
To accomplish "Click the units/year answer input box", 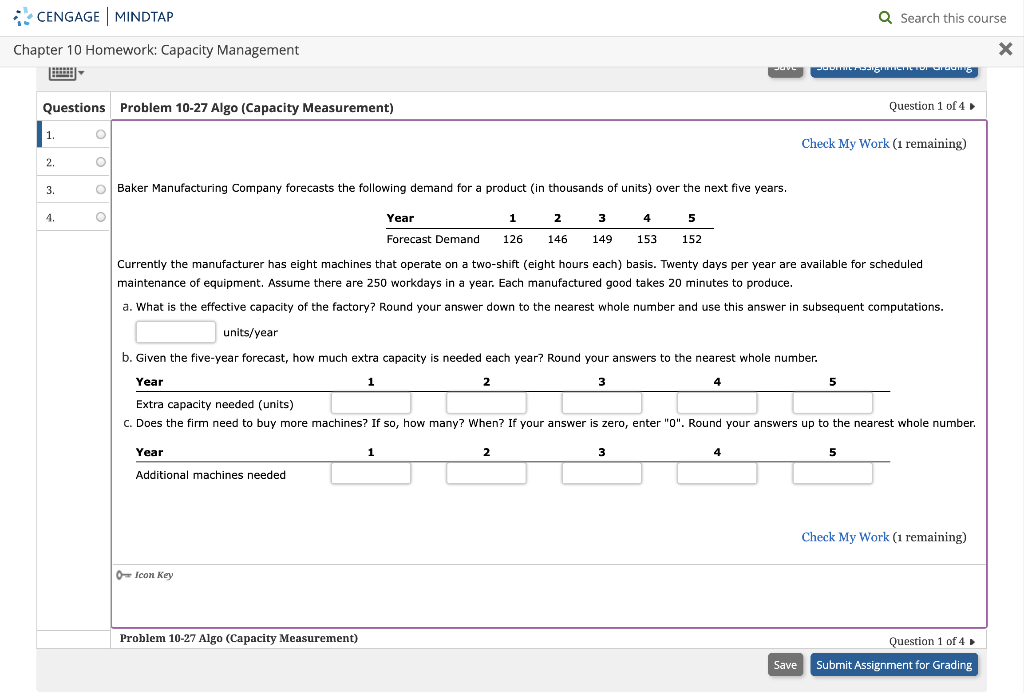I will point(175,330).
